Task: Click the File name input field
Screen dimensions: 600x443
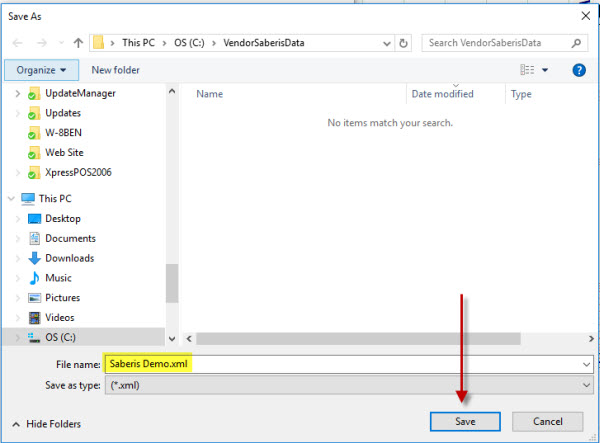Action: click(x=380, y=365)
